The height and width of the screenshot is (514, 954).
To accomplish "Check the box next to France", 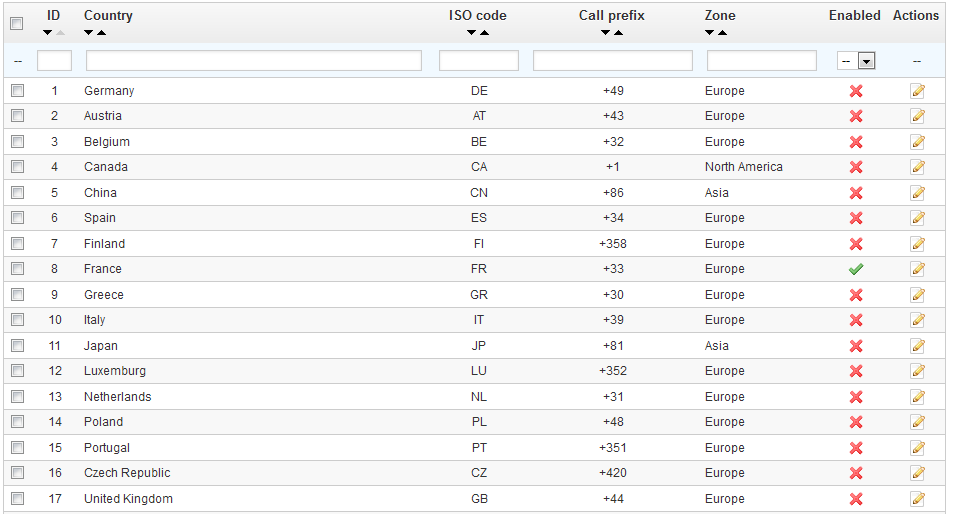I will pyautogui.click(x=18, y=269).
